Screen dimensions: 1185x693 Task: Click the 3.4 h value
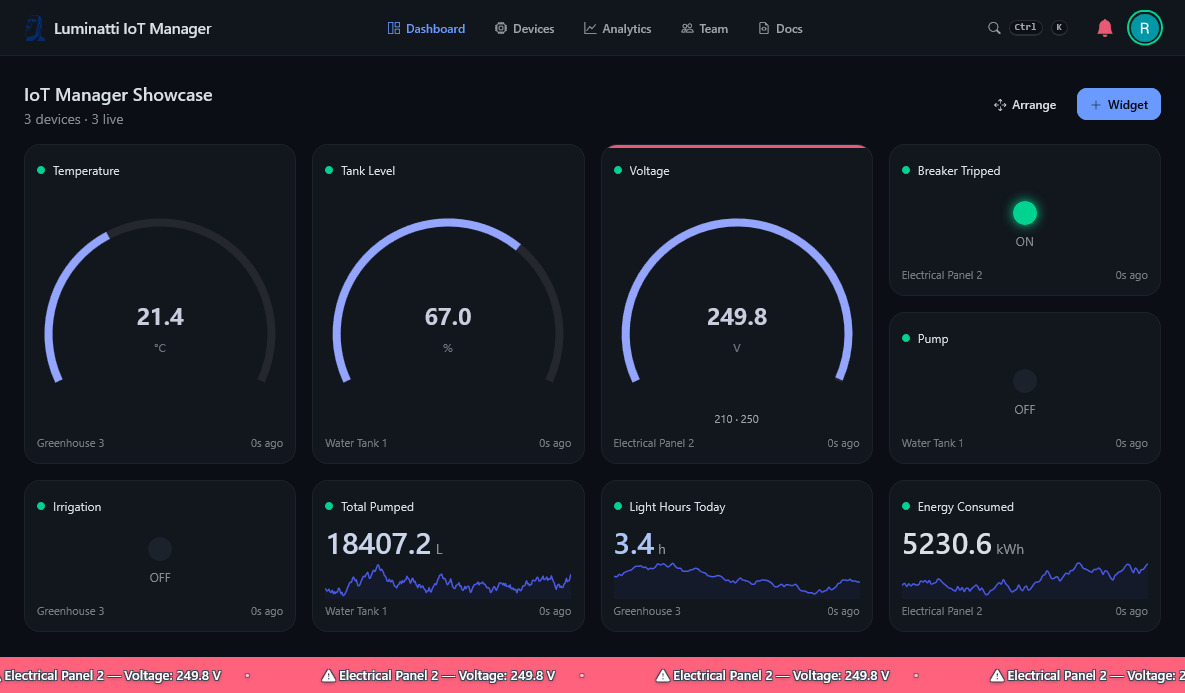pyautogui.click(x=639, y=544)
